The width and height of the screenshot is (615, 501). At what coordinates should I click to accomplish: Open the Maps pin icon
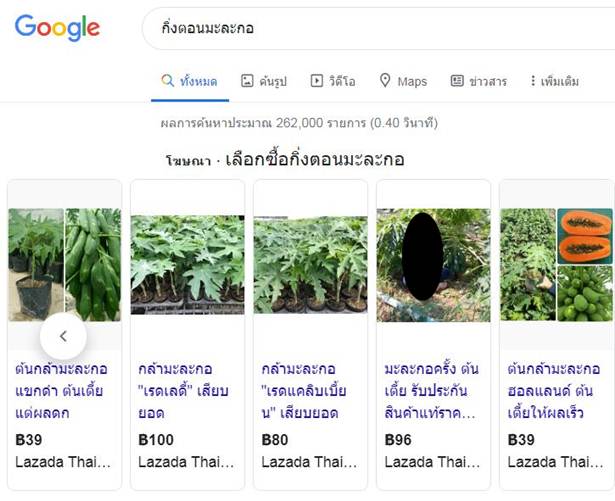(385, 80)
